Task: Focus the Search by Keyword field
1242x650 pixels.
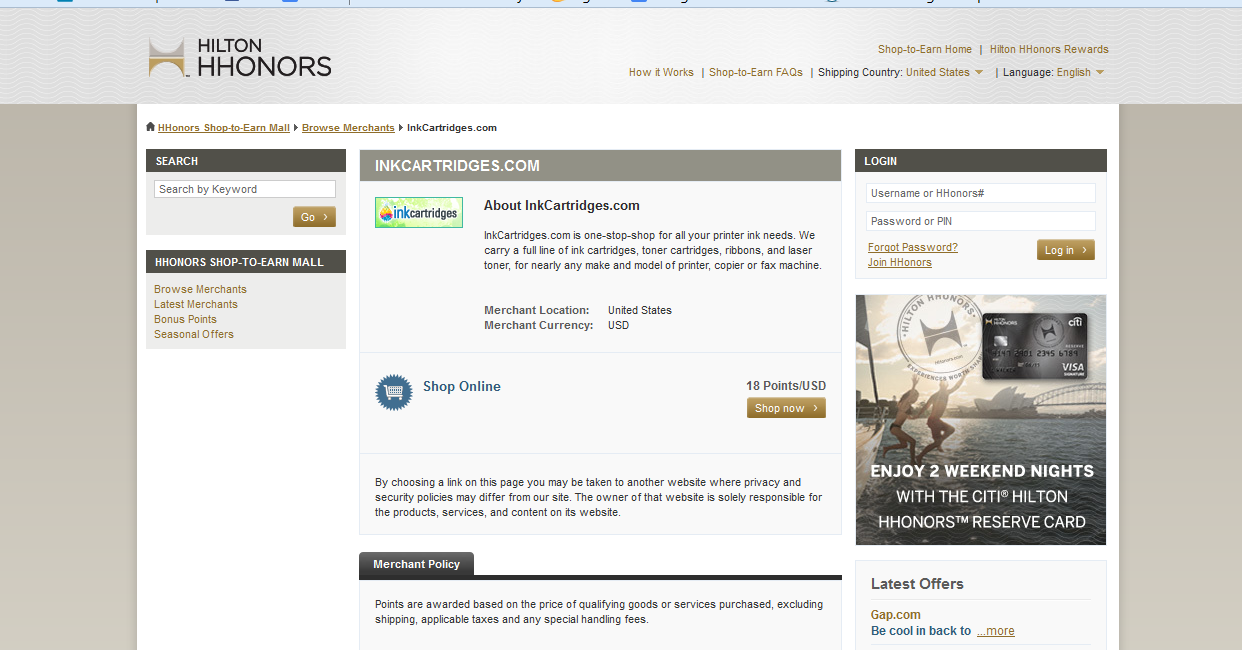Action: (244, 189)
